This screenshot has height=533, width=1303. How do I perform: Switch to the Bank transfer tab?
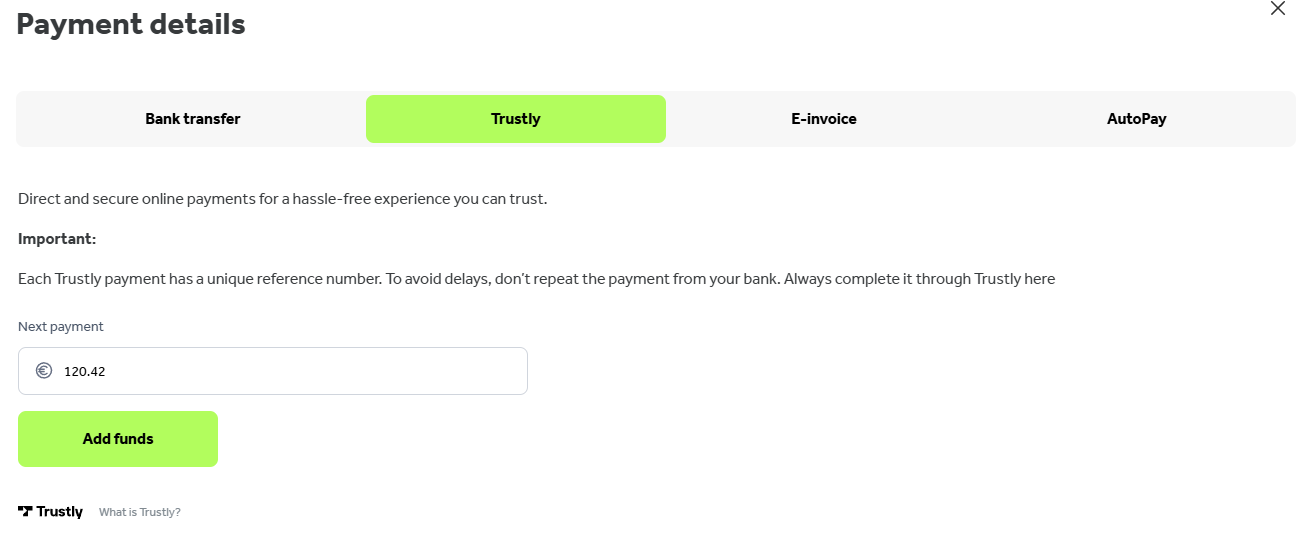click(x=192, y=119)
